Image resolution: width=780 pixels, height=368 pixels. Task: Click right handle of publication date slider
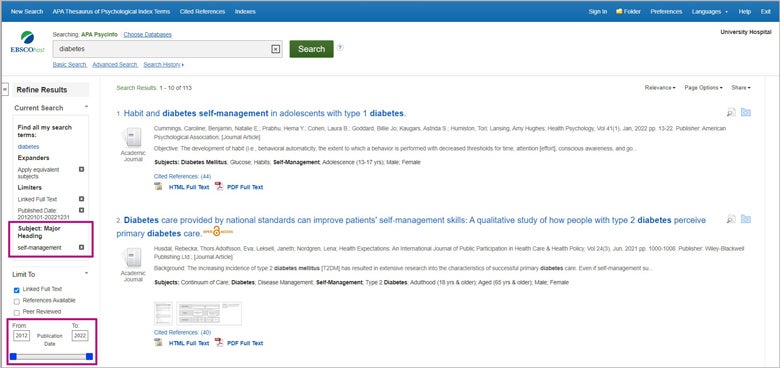tap(89, 356)
